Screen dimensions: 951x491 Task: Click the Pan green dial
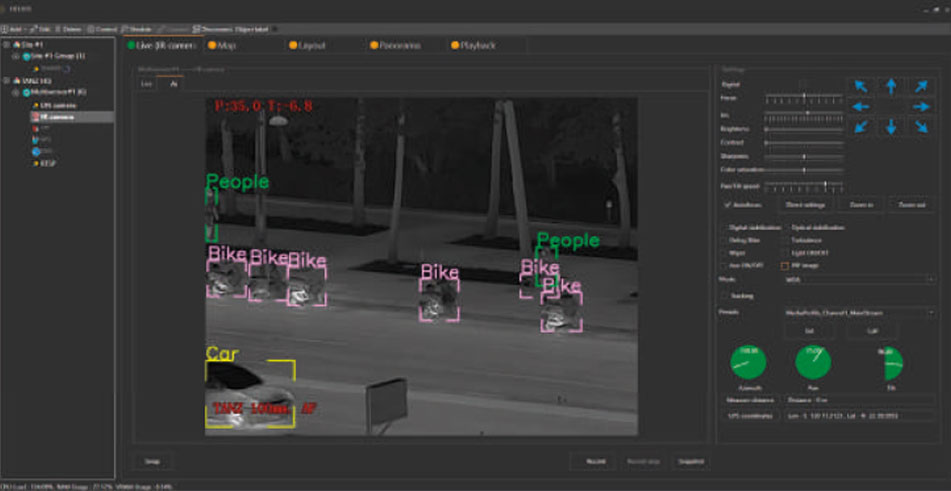pos(813,362)
